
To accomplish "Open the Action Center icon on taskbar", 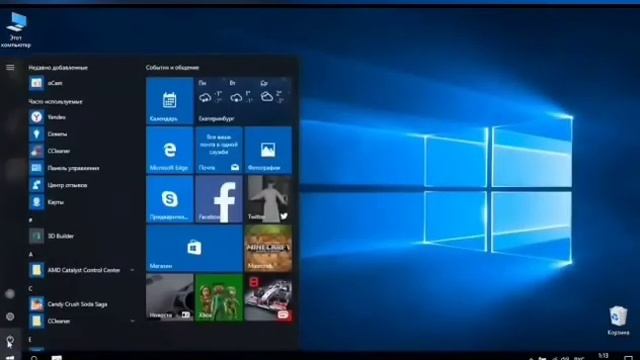I will [629, 358].
